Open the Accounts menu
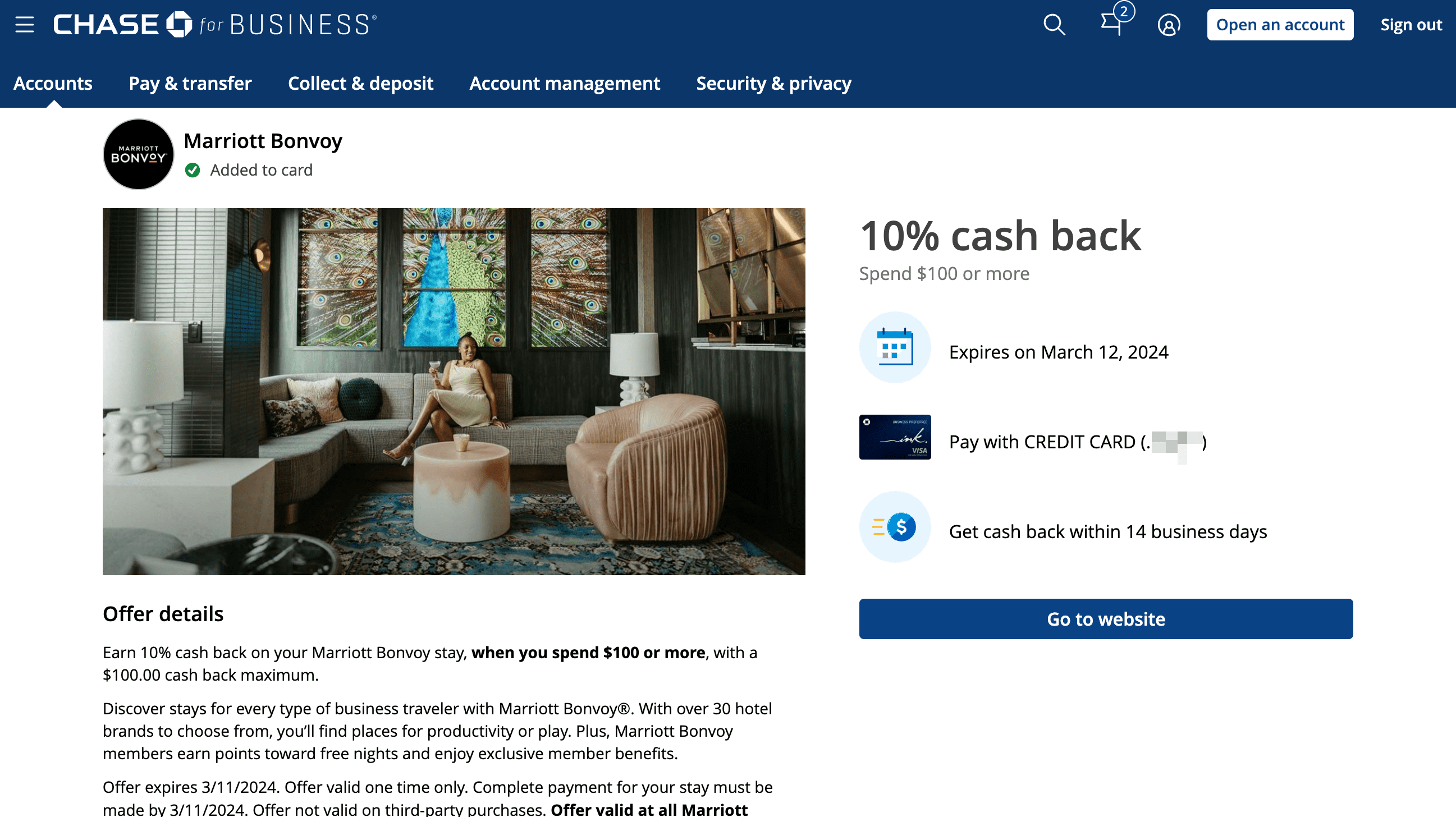Viewport: 1456px width, 817px height. (53, 84)
